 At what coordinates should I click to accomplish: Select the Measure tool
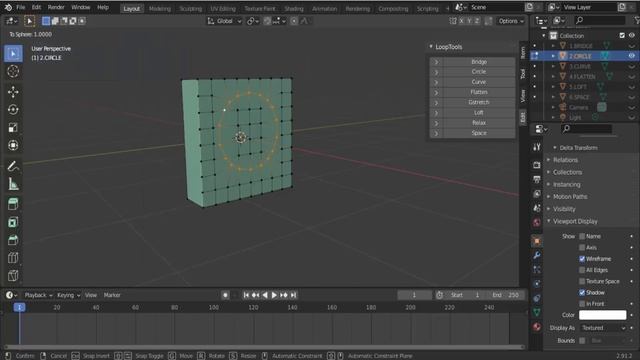click(x=13, y=184)
